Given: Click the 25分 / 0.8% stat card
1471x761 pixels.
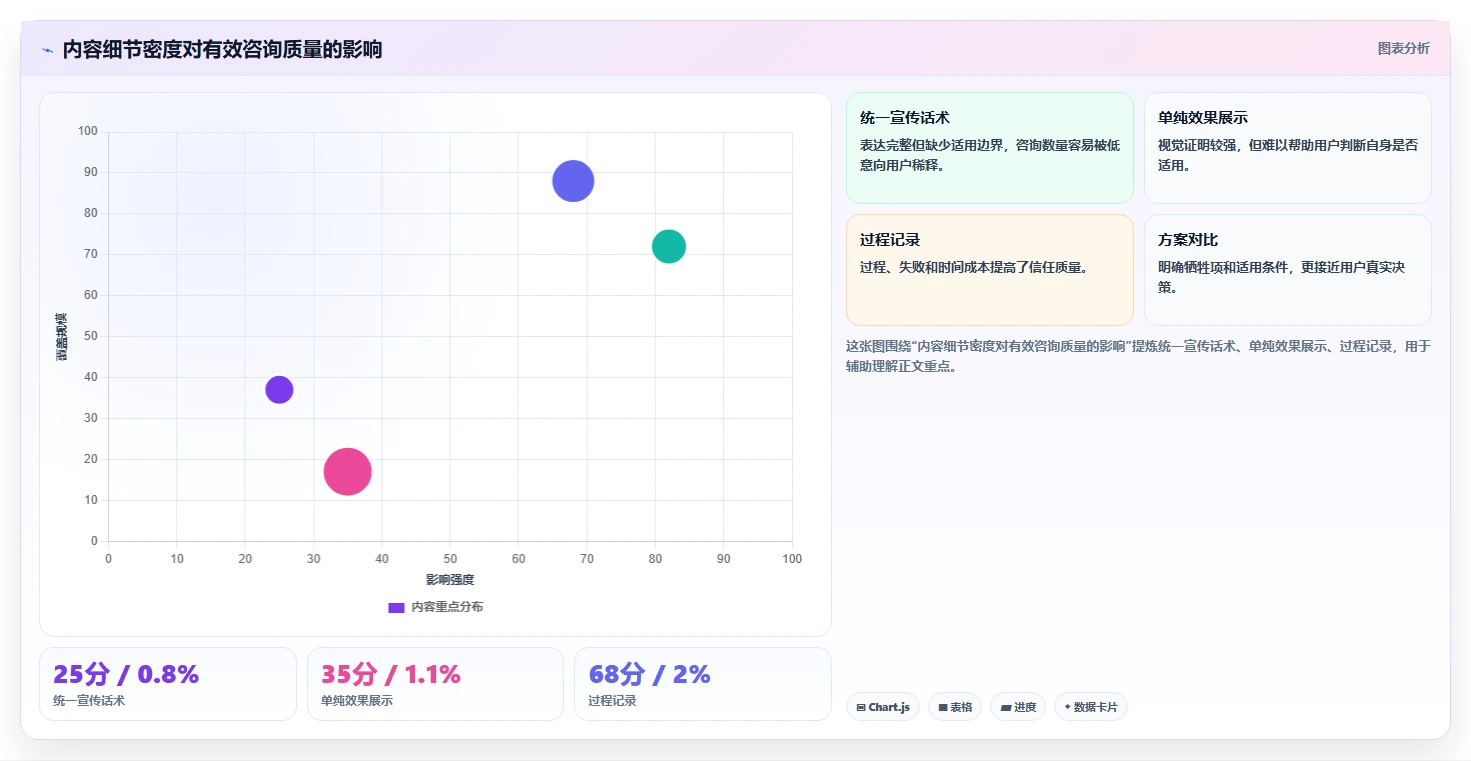Looking at the screenshot, I should tap(168, 684).
